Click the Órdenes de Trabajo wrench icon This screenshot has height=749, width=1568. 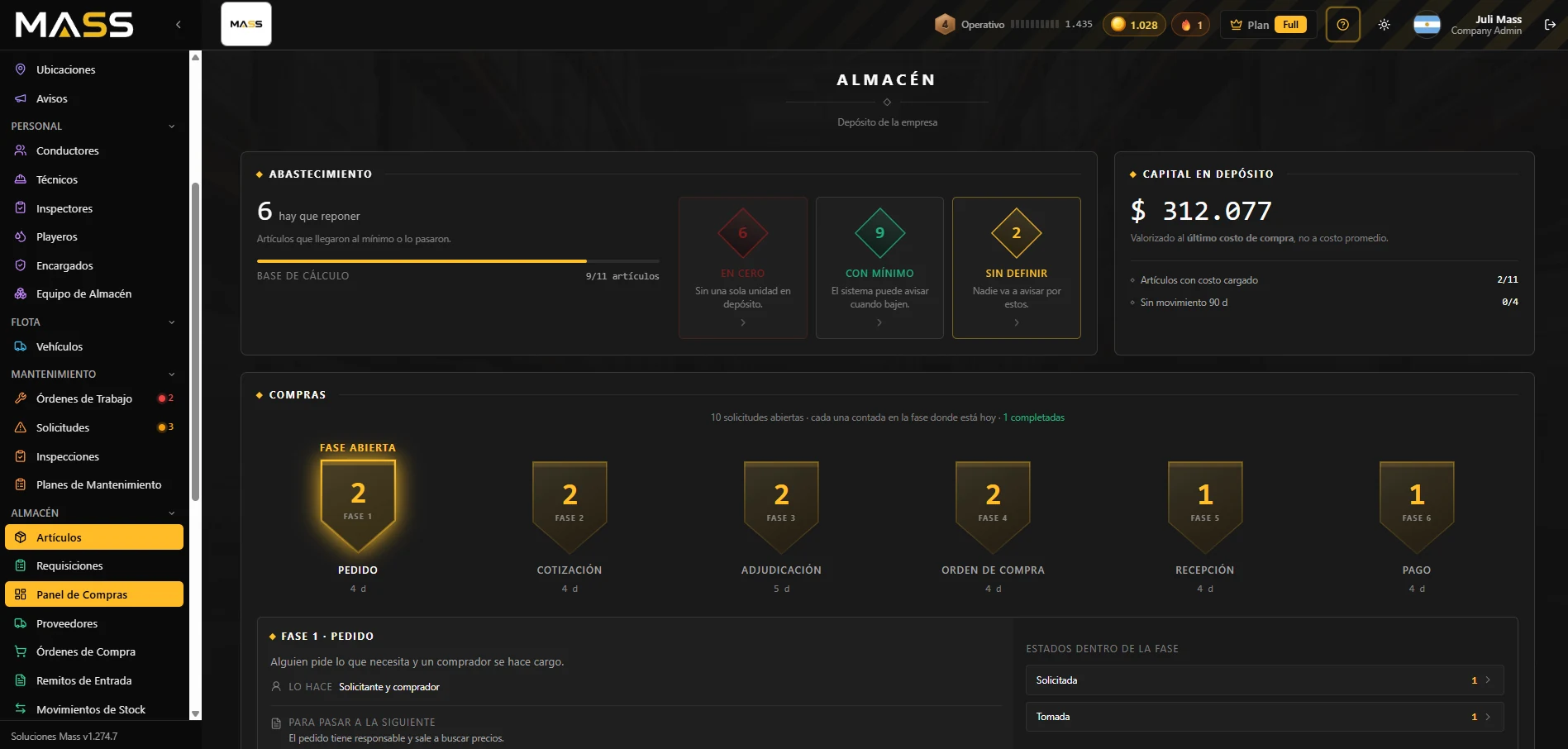21,398
